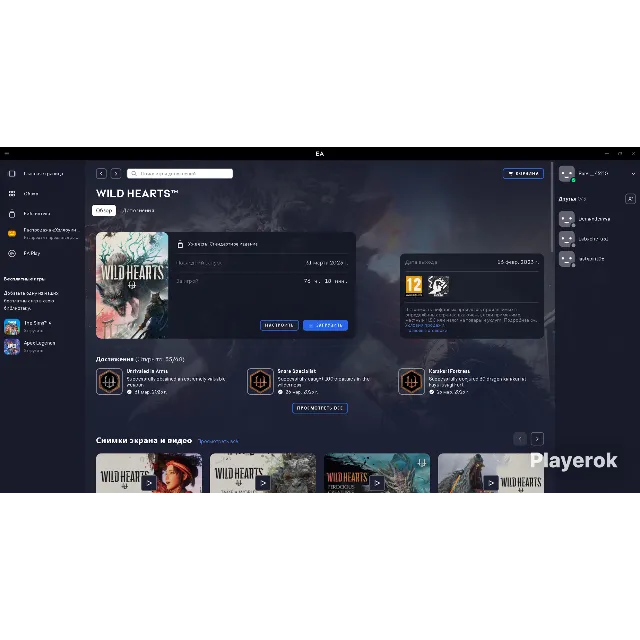The height and width of the screenshot is (640, 640).
Task: Click your own profile avatar at top
Action: point(567,174)
